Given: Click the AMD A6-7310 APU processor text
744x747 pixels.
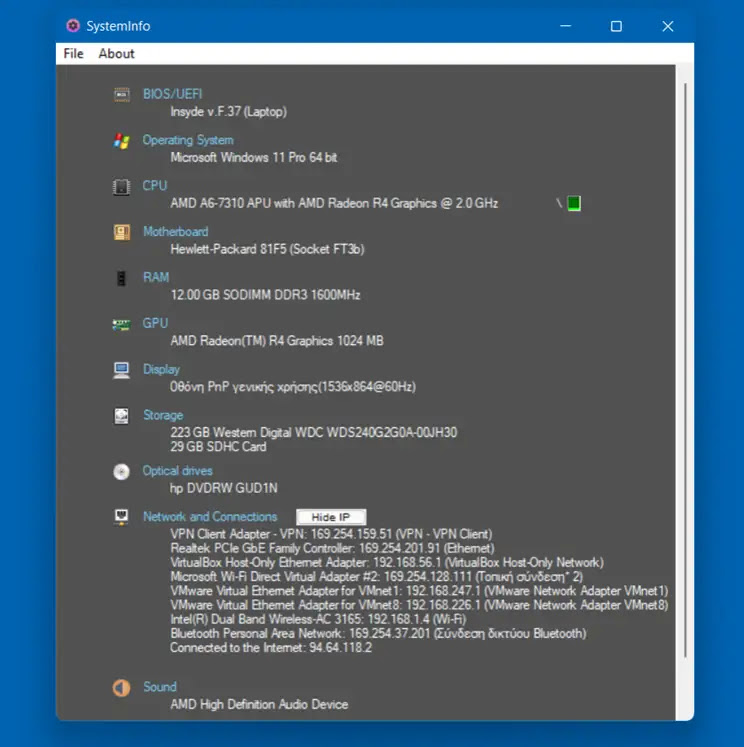Looking at the screenshot, I should click(x=334, y=203).
